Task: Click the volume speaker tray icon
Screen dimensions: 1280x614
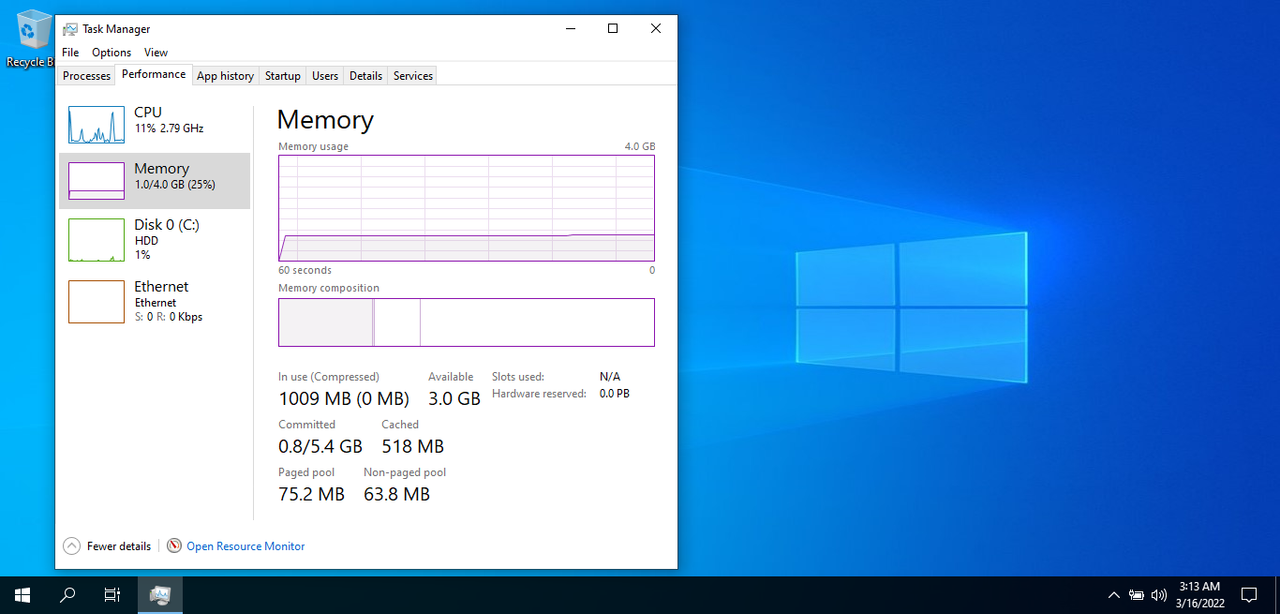Action: [x=1159, y=595]
